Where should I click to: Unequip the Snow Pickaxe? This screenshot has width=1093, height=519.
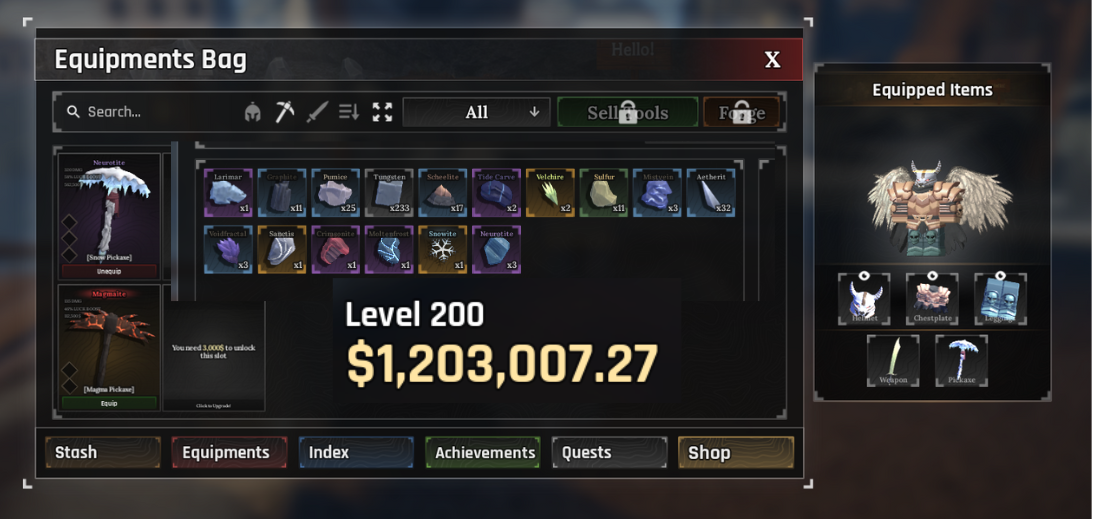(x=109, y=271)
